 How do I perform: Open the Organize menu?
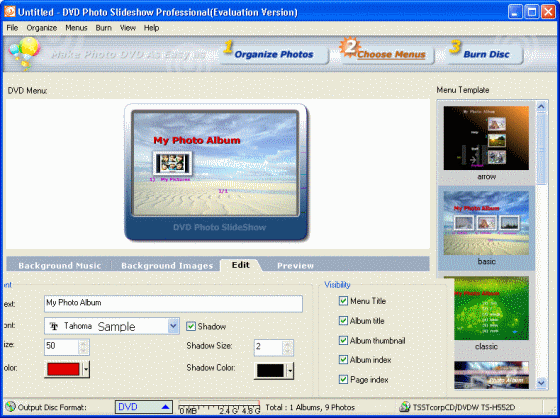(42, 28)
